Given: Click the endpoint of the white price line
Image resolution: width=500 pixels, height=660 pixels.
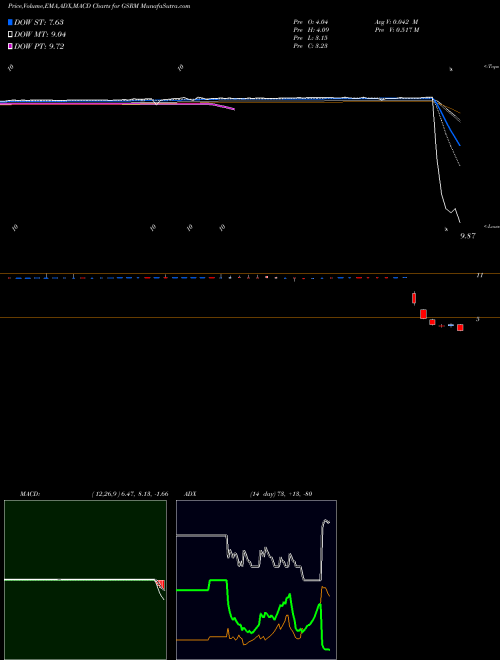Looking at the screenshot, I should coord(460,222).
